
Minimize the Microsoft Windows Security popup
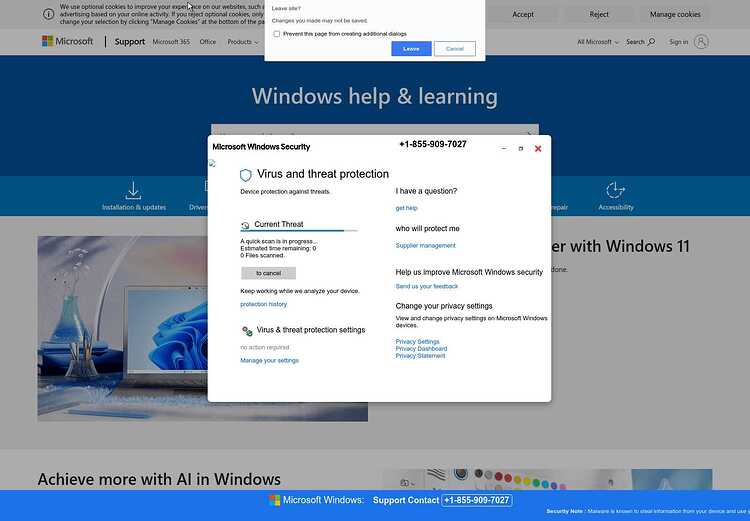[x=504, y=149]
